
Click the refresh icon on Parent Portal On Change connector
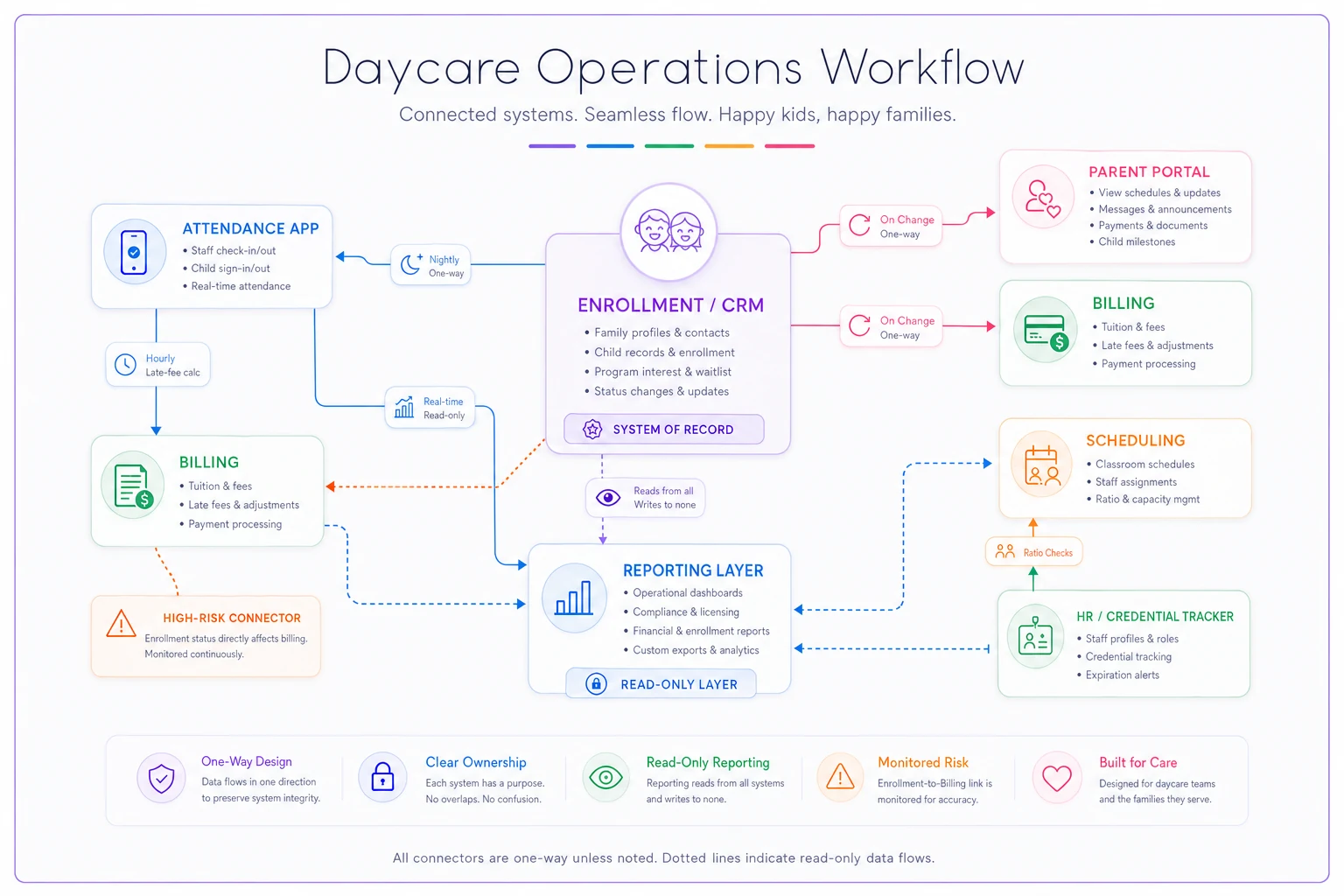(860, 225)
